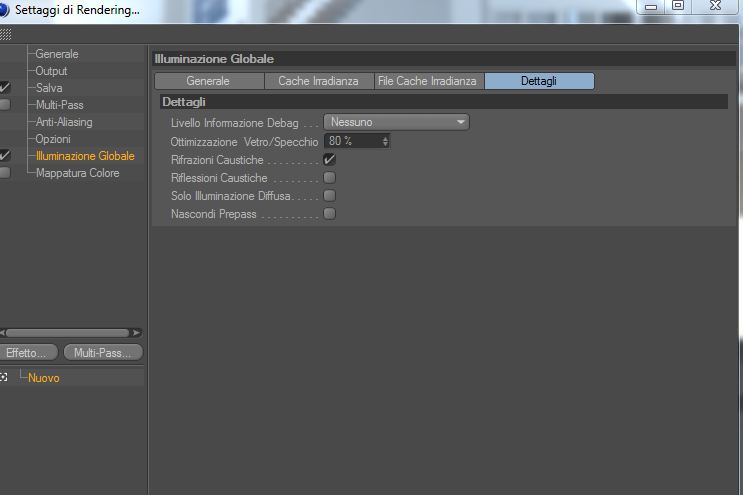Image resolution: width=743 pixels, height=495 pixels.
Task: Open the Livello Informazione Debag dropdown
Action: click(397, 122)
